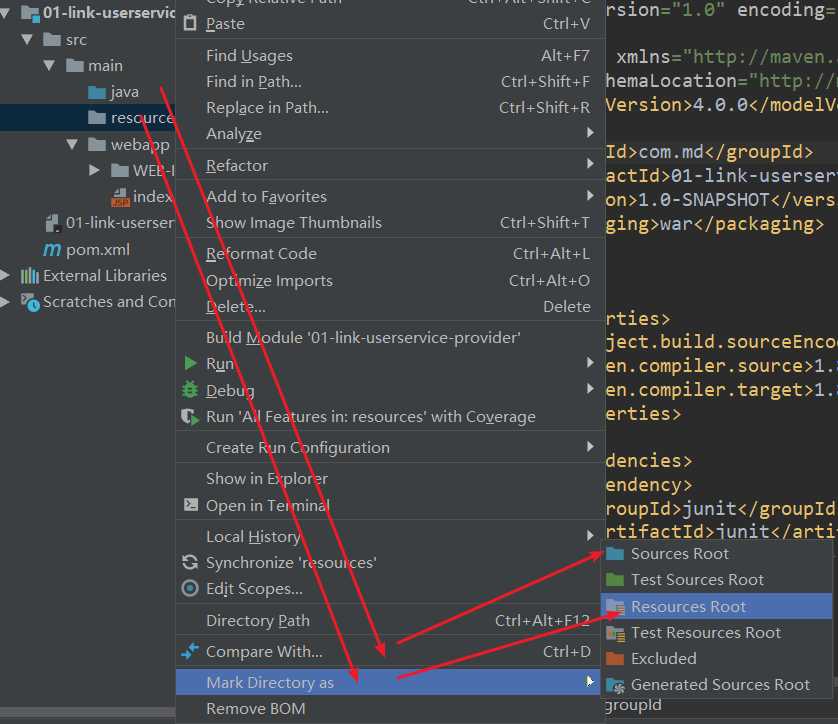The image size is (838, 724).
Task: Click the packaging war line in editor
Action: pos(715,223)
